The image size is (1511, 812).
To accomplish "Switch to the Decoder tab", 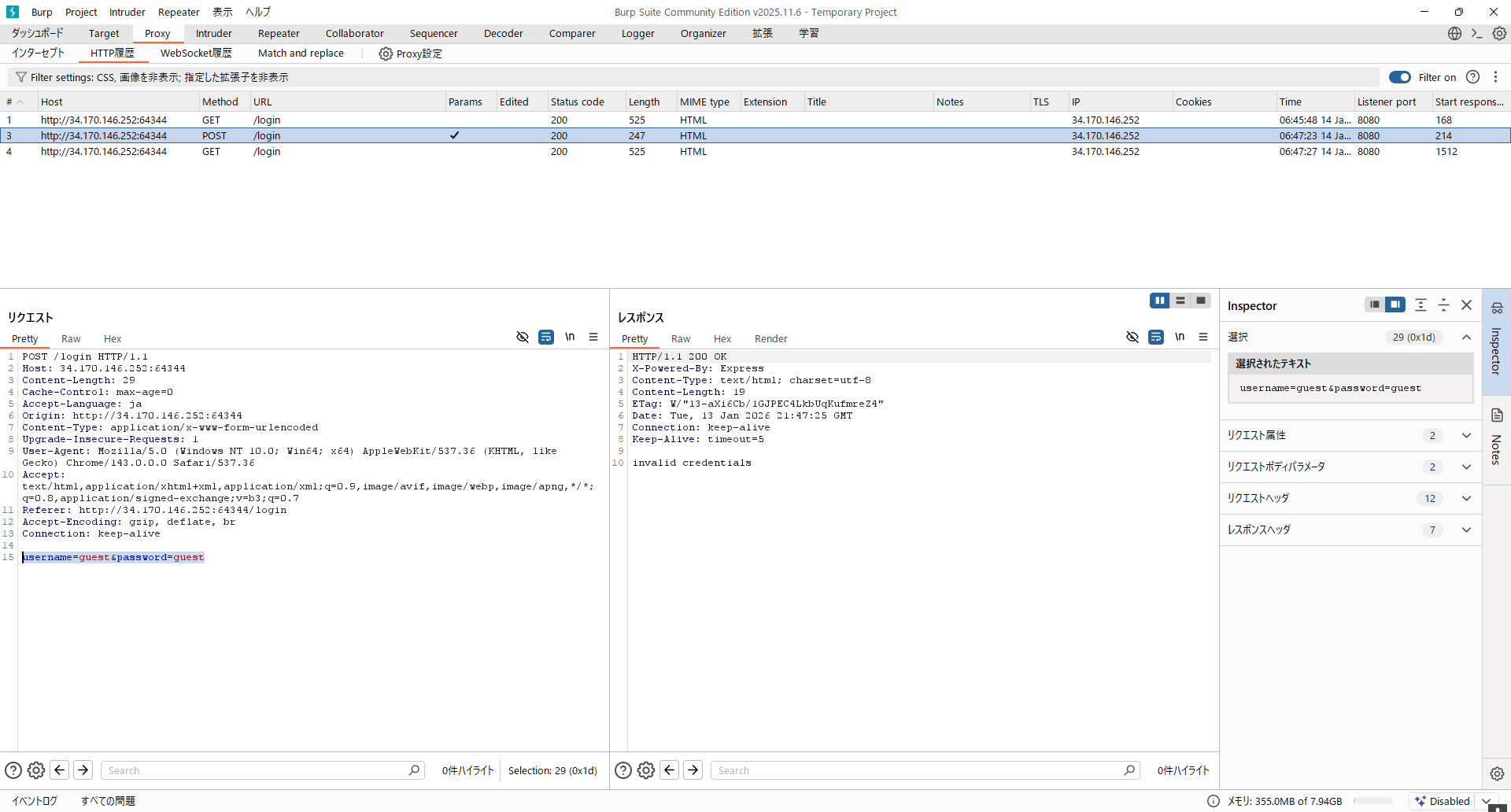I will tap(504, 33).
